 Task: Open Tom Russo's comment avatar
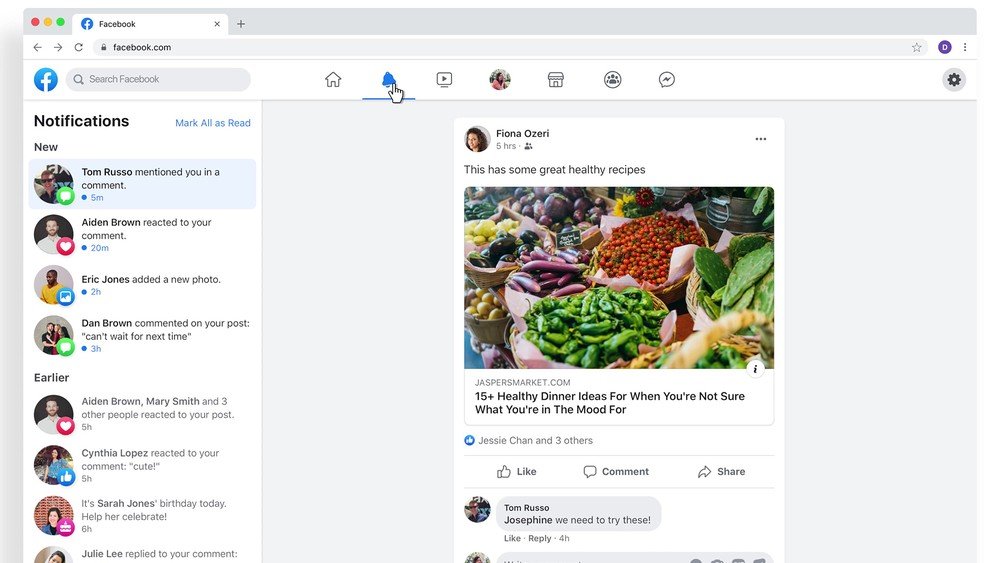point(477,509)
